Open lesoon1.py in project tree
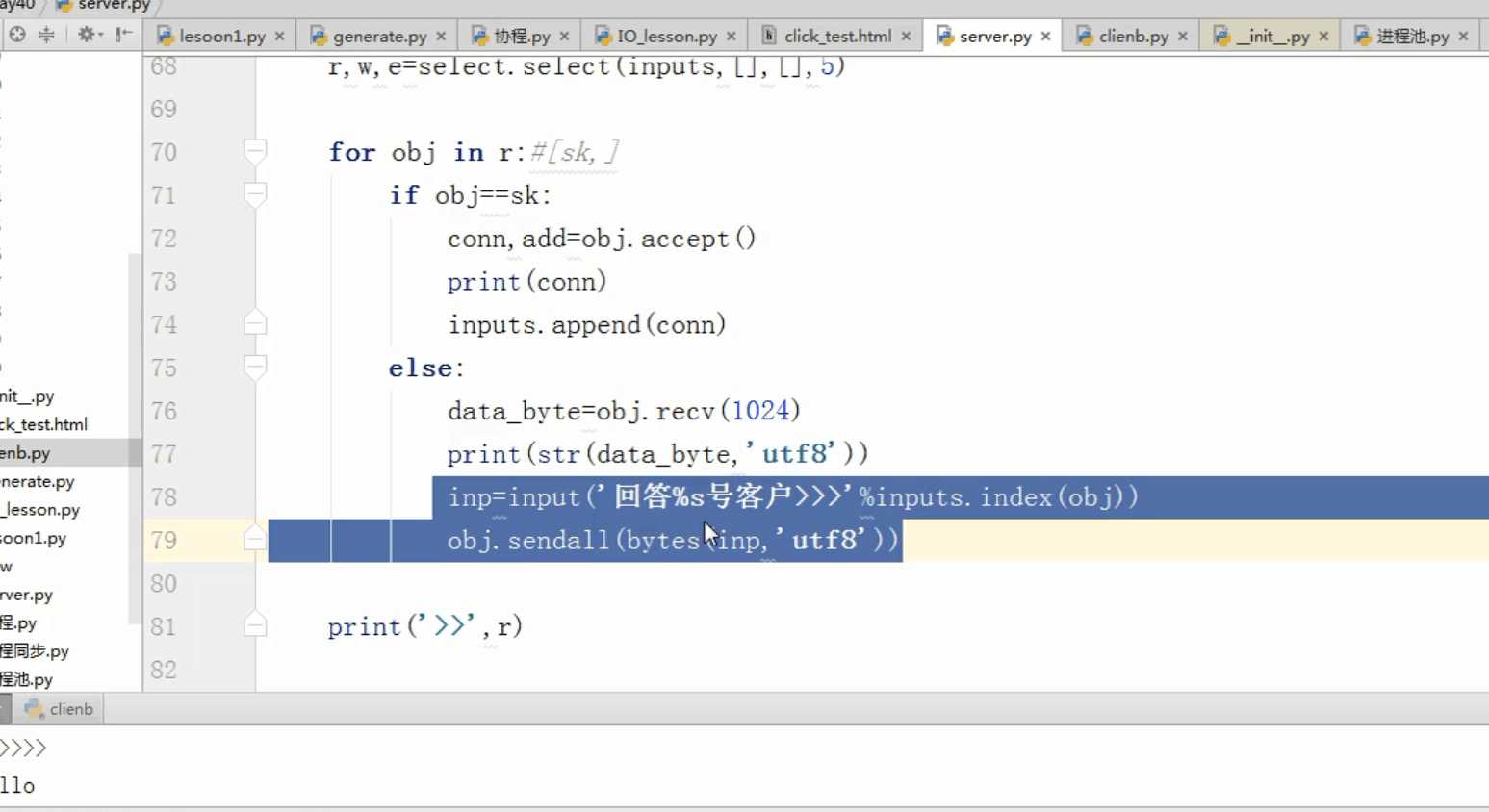1489x812 pixels. click(34, 538)
